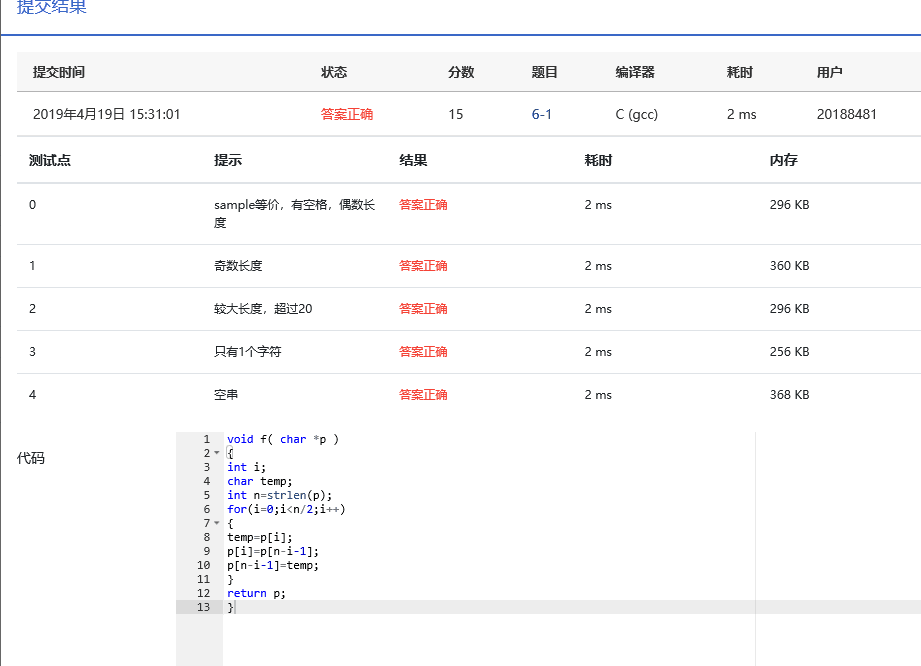
Task: Collapse the code fold at line 2
Action: click(217, 453)
